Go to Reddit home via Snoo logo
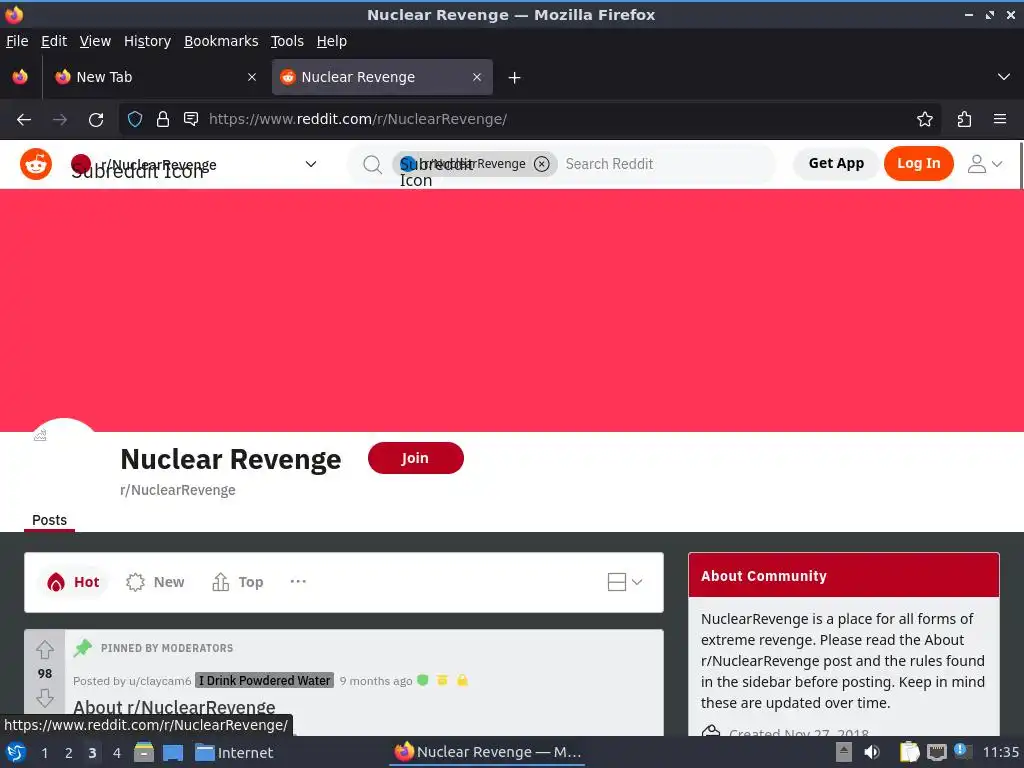This screenshot has height=768, width=1024. click(36, 164)
